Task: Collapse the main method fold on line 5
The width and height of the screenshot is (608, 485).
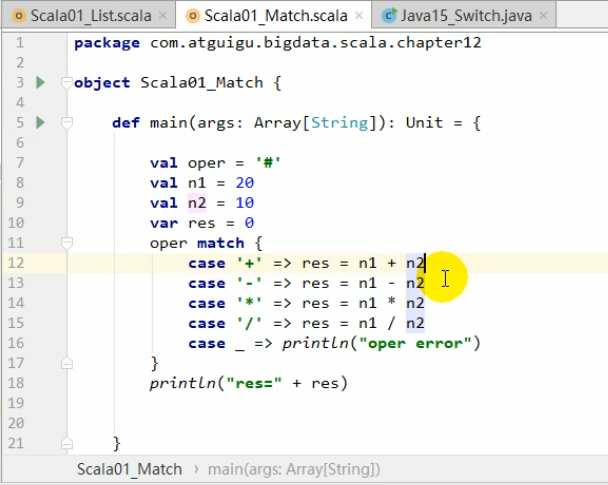Action: click(67, 123)
